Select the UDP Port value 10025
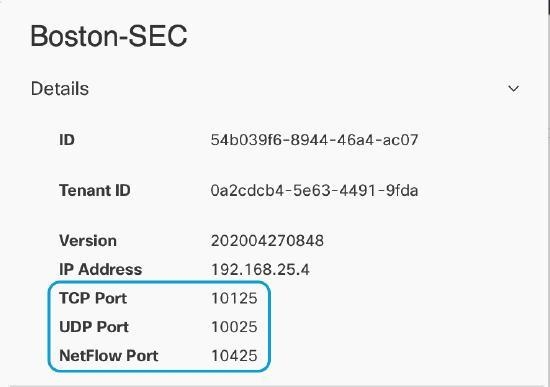550x387 pixels. click(234, 327)
